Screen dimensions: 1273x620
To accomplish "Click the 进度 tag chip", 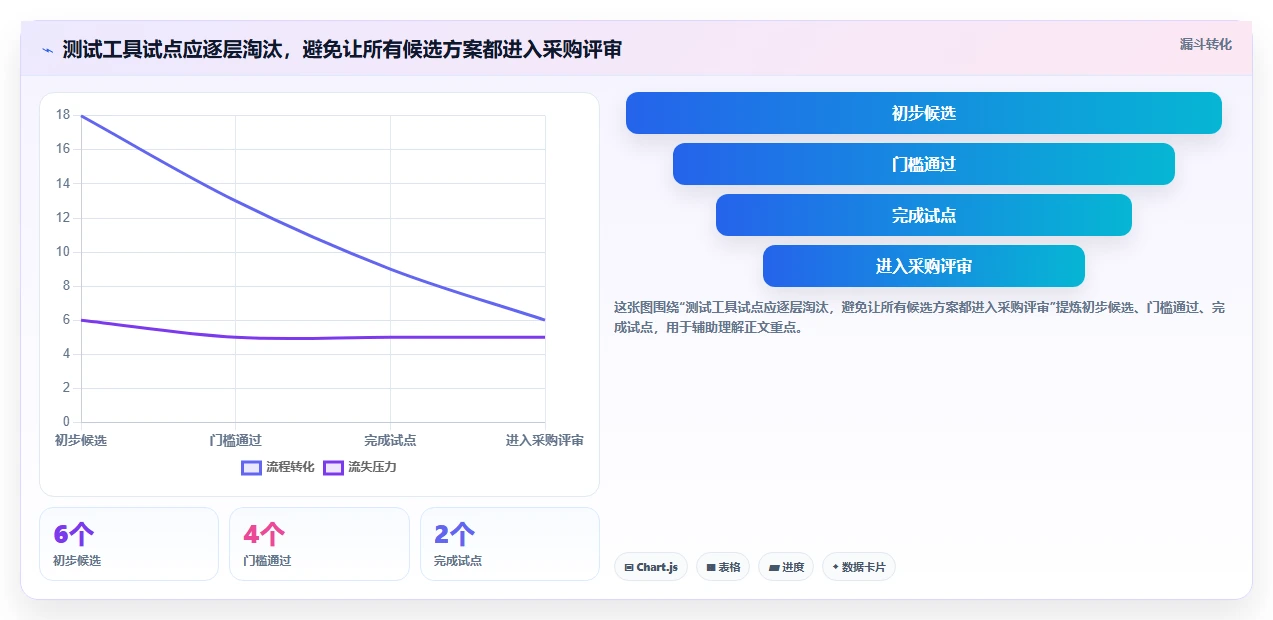I will point(786,567).
